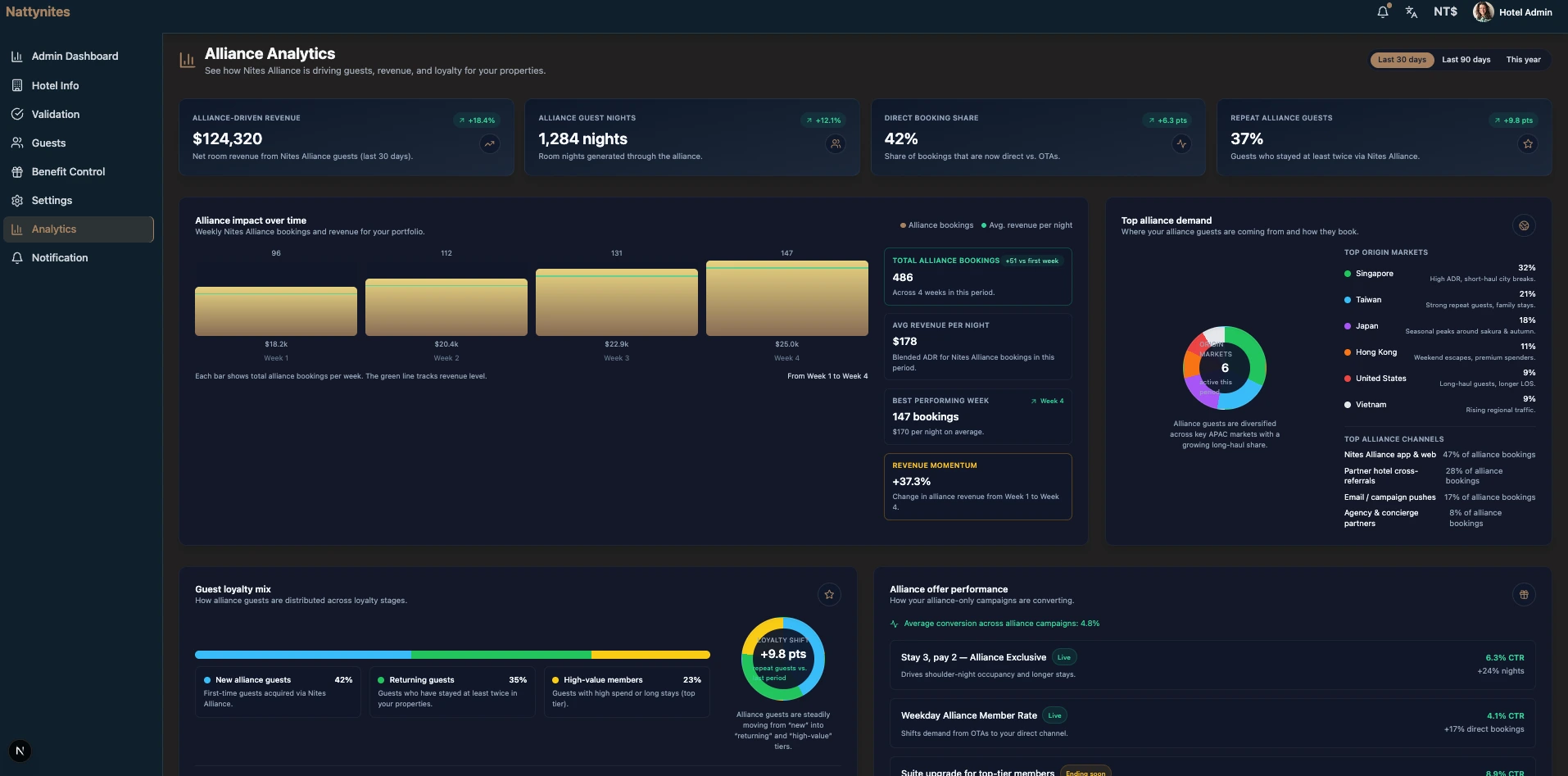
Task: Click the notification bell icon
Action: 1383,12
